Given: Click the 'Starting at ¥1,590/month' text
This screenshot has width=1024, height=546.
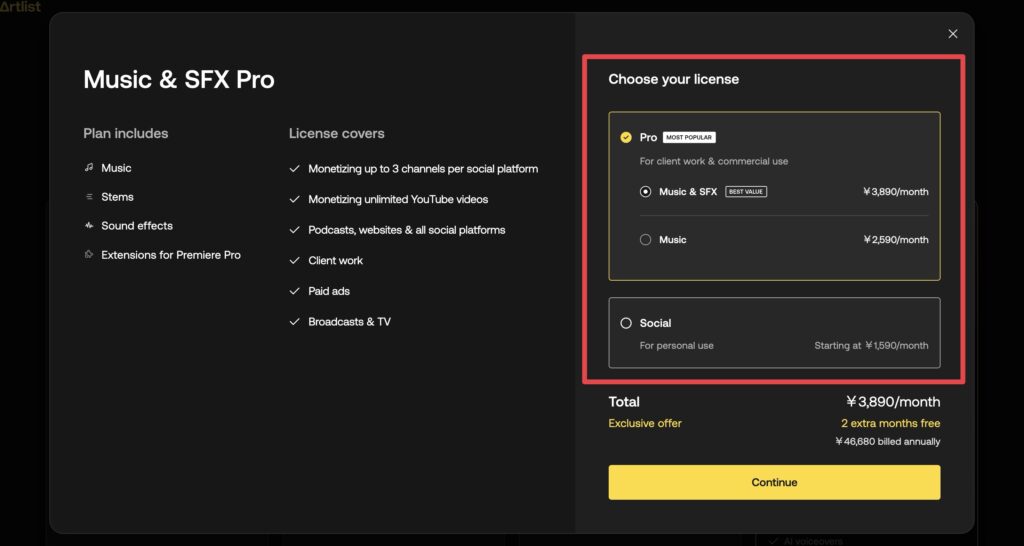Looking at the screenshot, I should [x=871, y=345].
